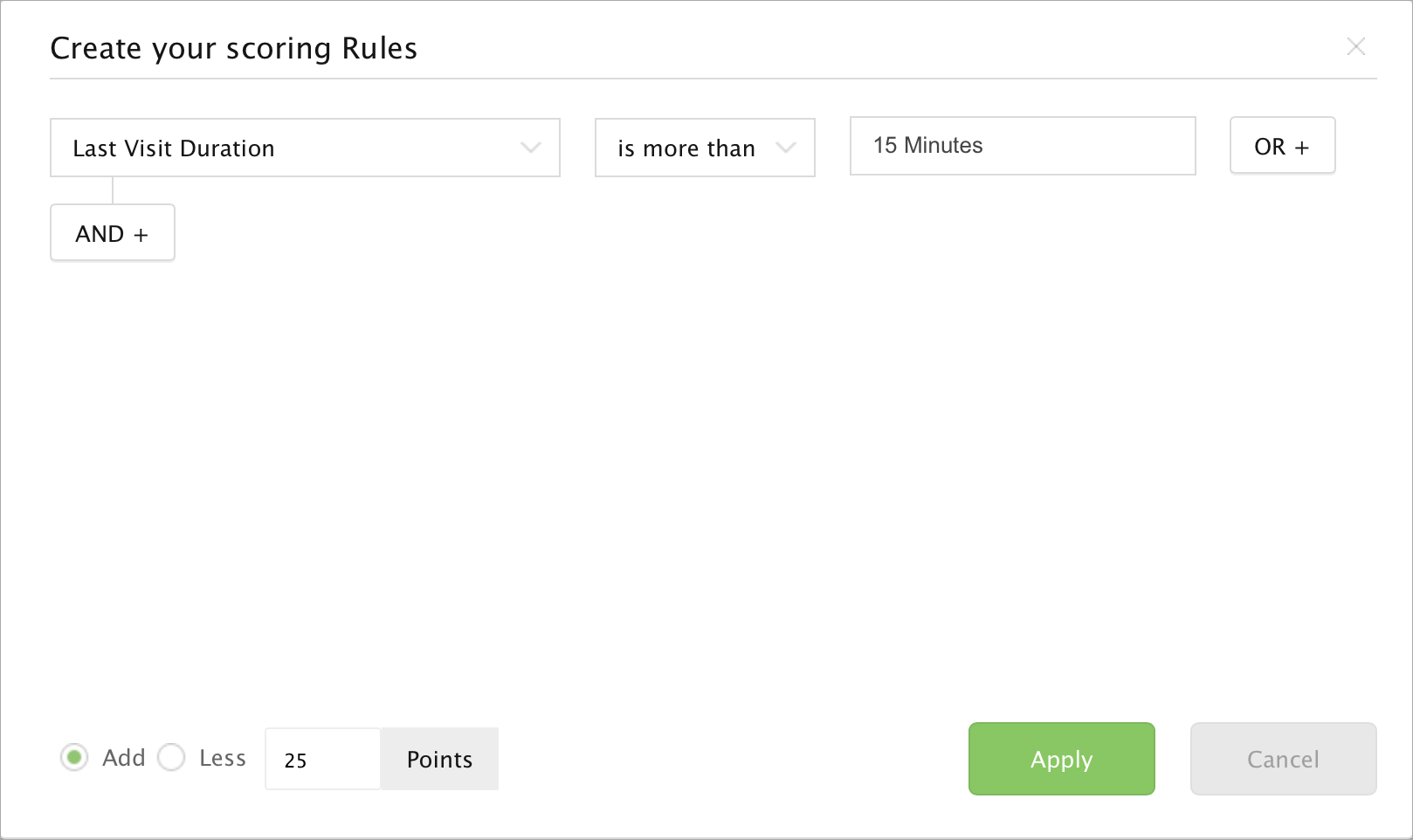This screenshot has height=840, width=1413.
Task: Open the 'is more than' condition dropdown
Action: tap(686, 148)
